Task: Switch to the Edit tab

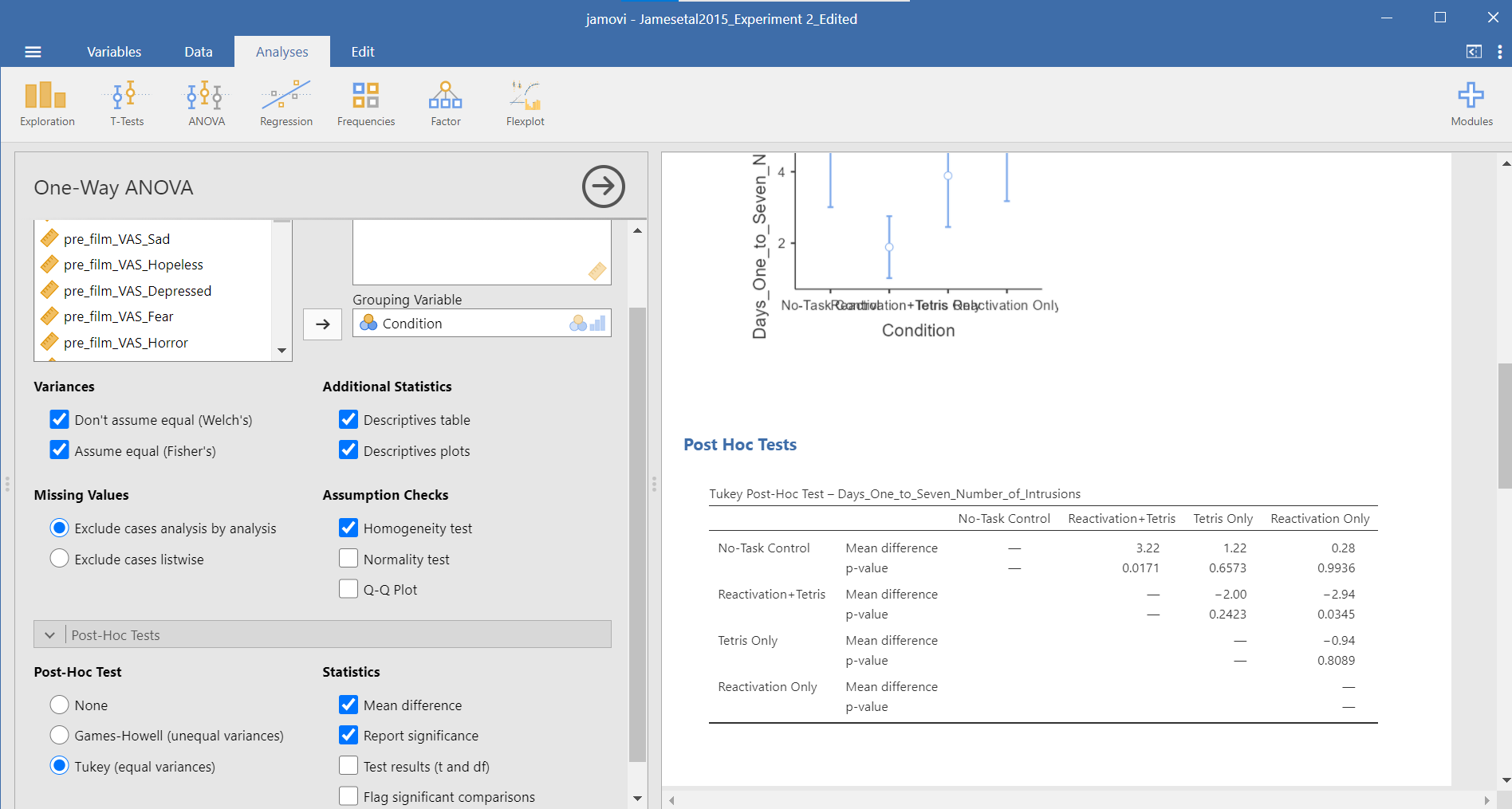Action: [x=363, y=52]
